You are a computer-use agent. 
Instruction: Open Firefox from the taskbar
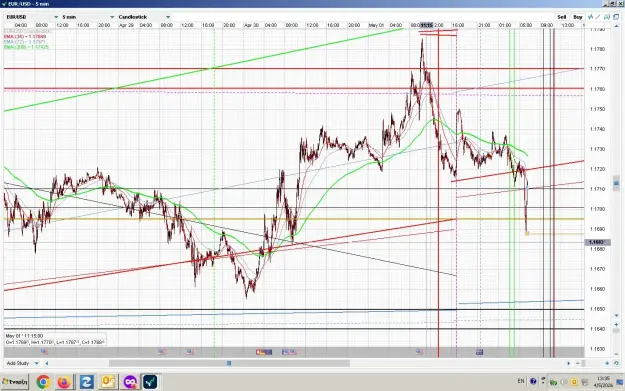tap(64, 382)
